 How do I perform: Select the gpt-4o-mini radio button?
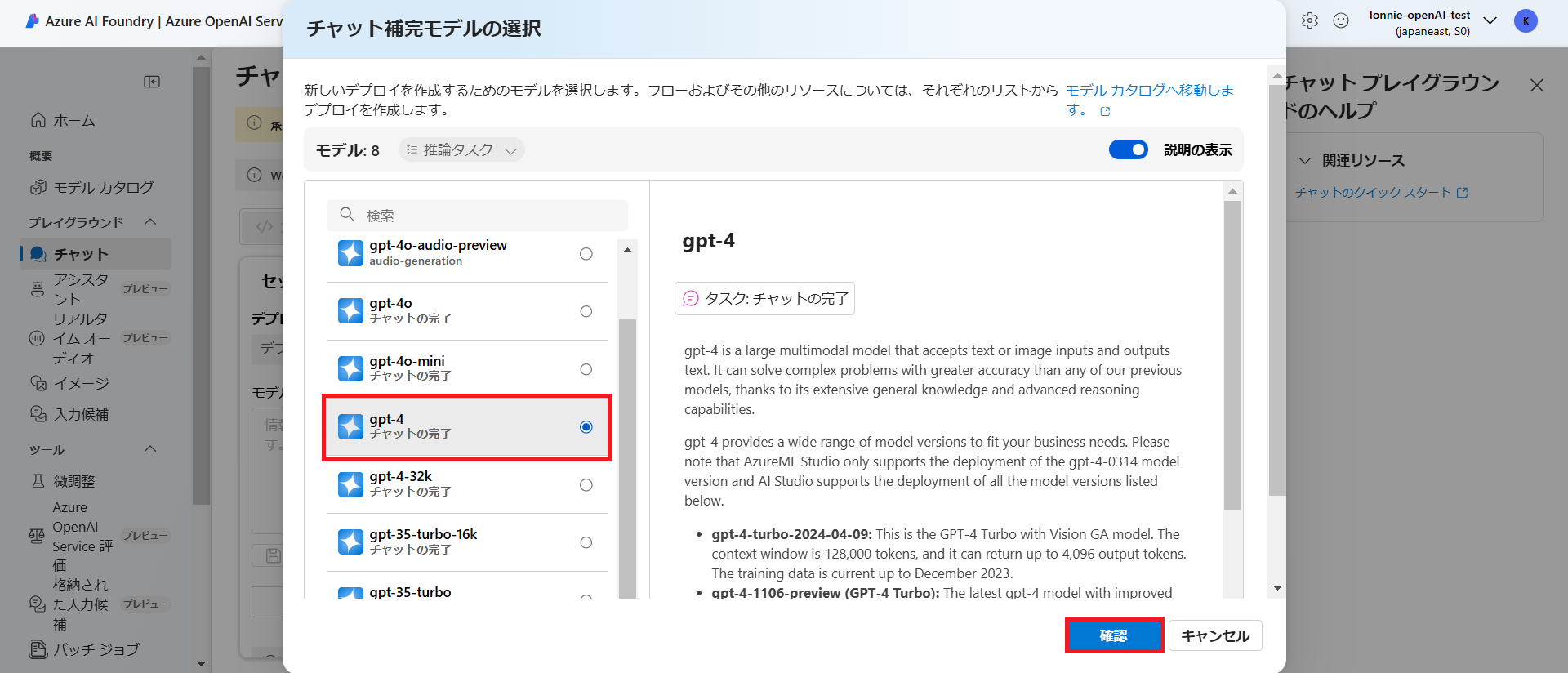(586, 369)
